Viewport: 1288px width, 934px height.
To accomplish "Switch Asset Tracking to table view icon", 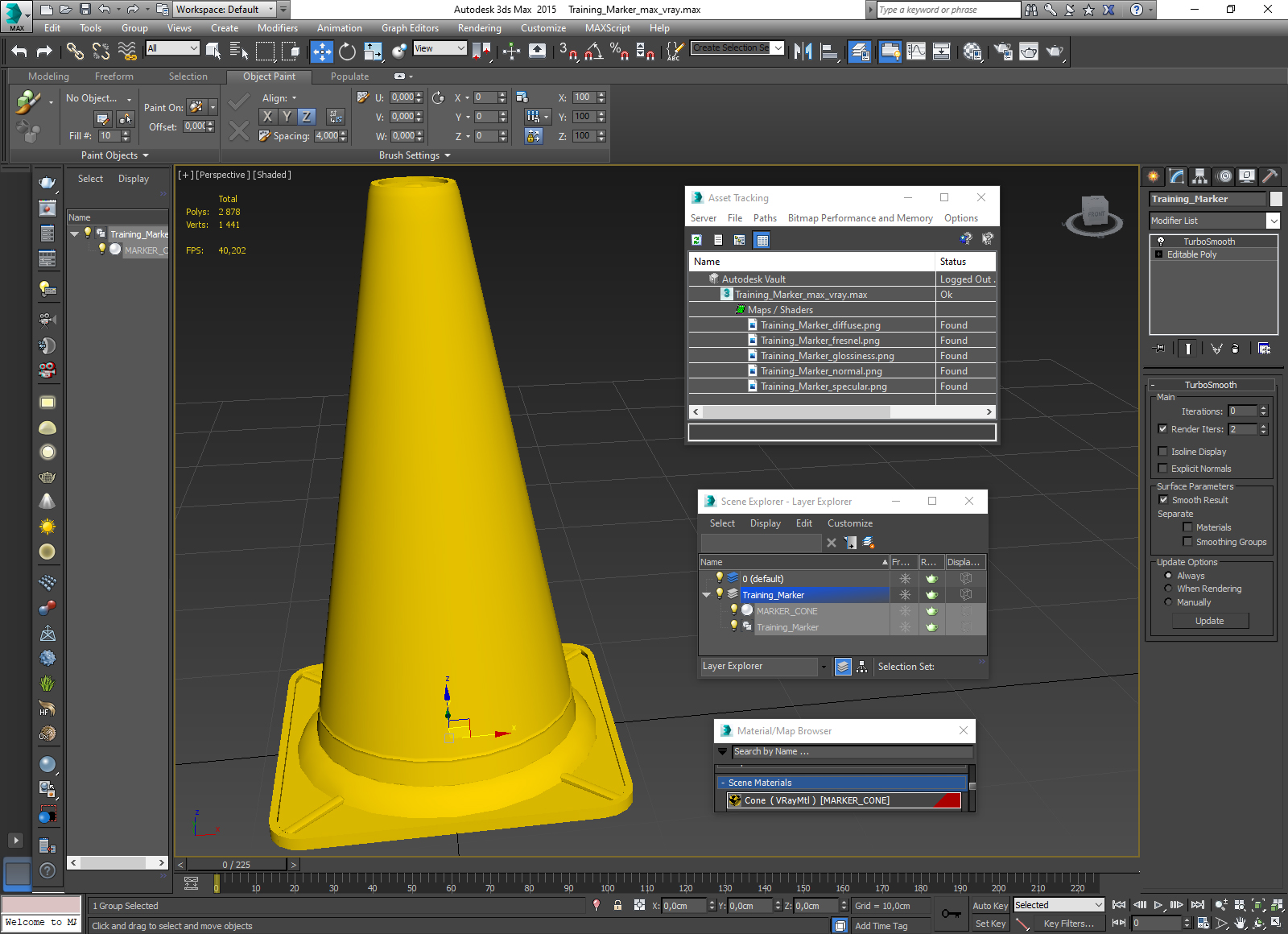I will click(x=762, y=239).
